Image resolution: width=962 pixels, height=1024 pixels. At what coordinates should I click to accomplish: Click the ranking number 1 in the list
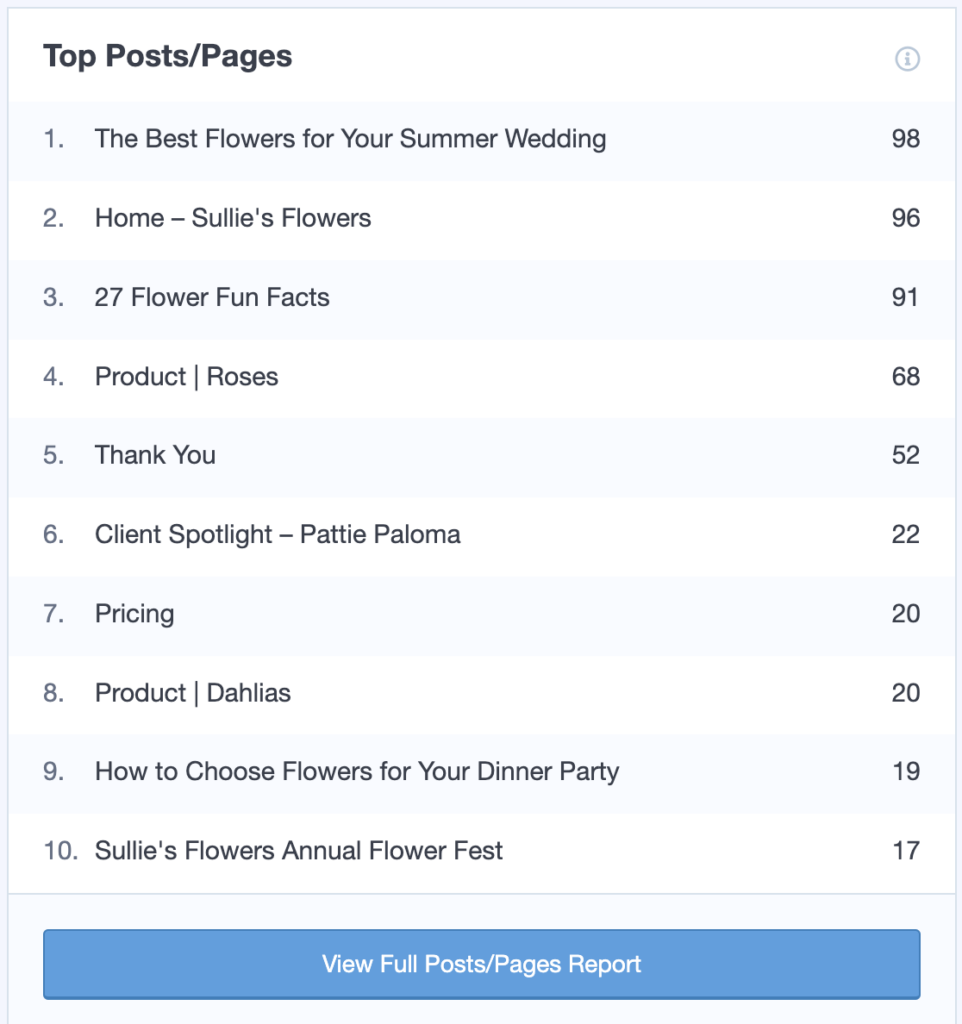pyautogui.click(x=53, y=139)
